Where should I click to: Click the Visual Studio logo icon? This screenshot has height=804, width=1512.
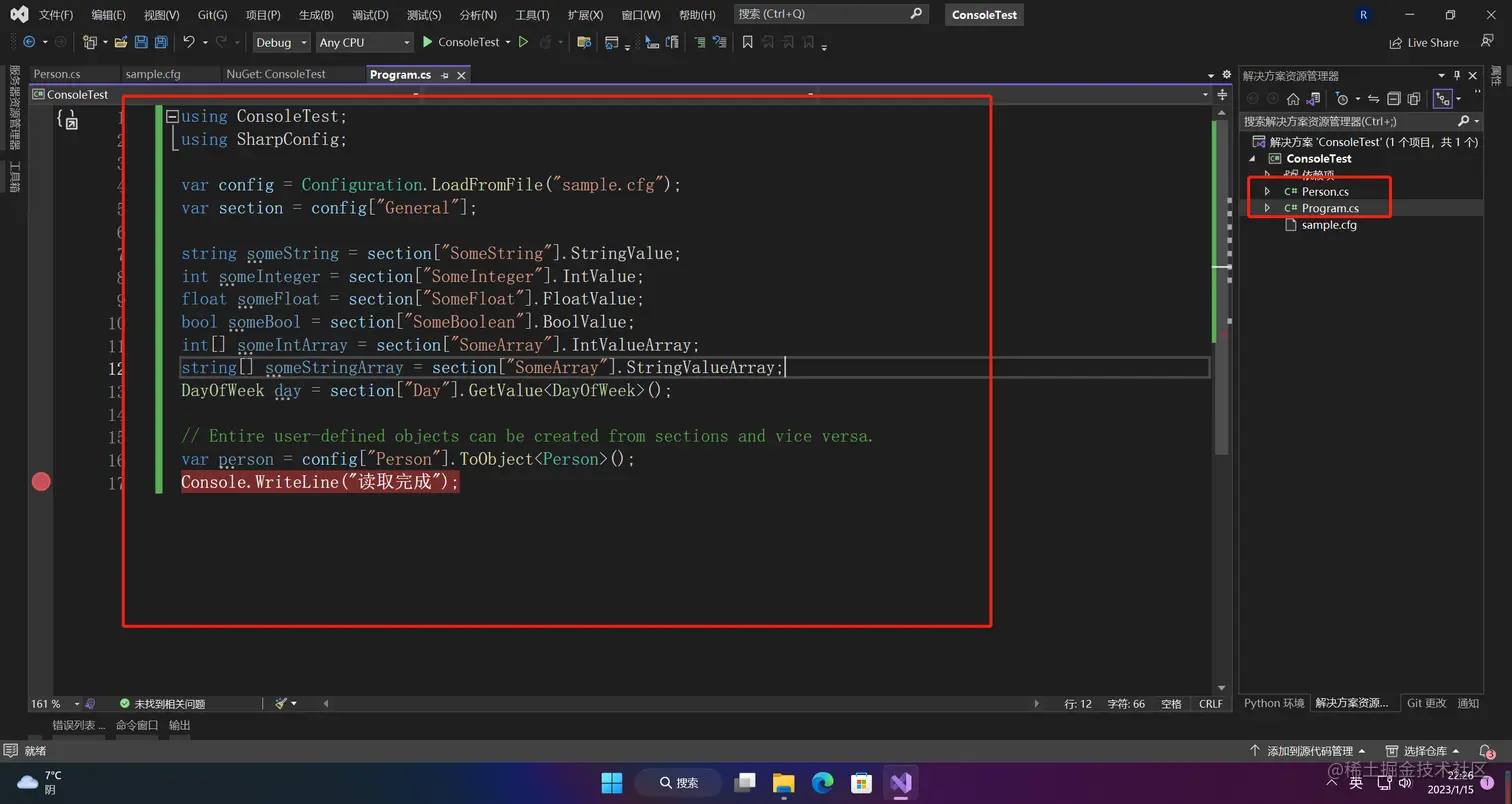(19, 14)
